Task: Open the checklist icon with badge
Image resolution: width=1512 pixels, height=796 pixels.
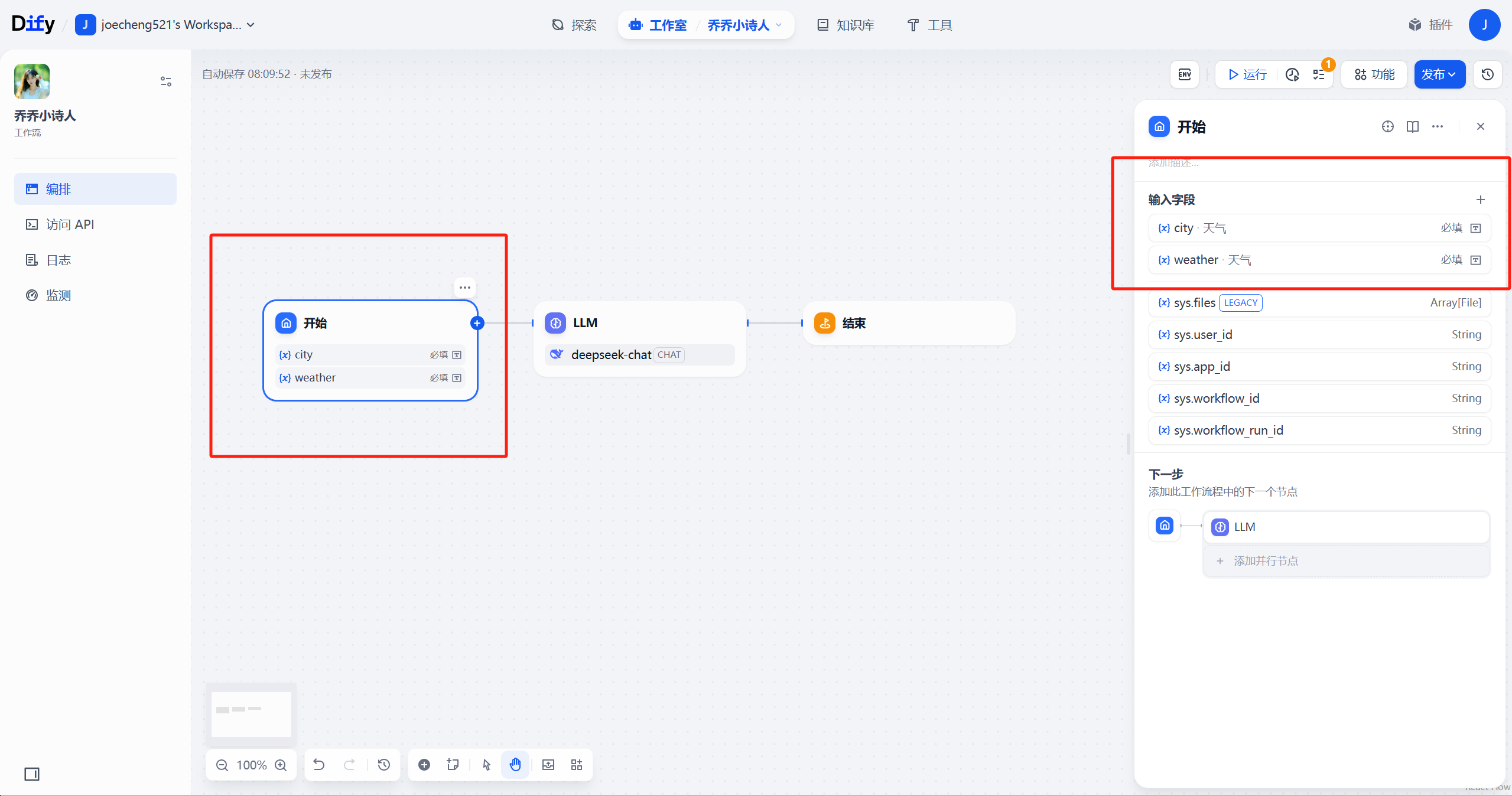Action: (1319, 74)
